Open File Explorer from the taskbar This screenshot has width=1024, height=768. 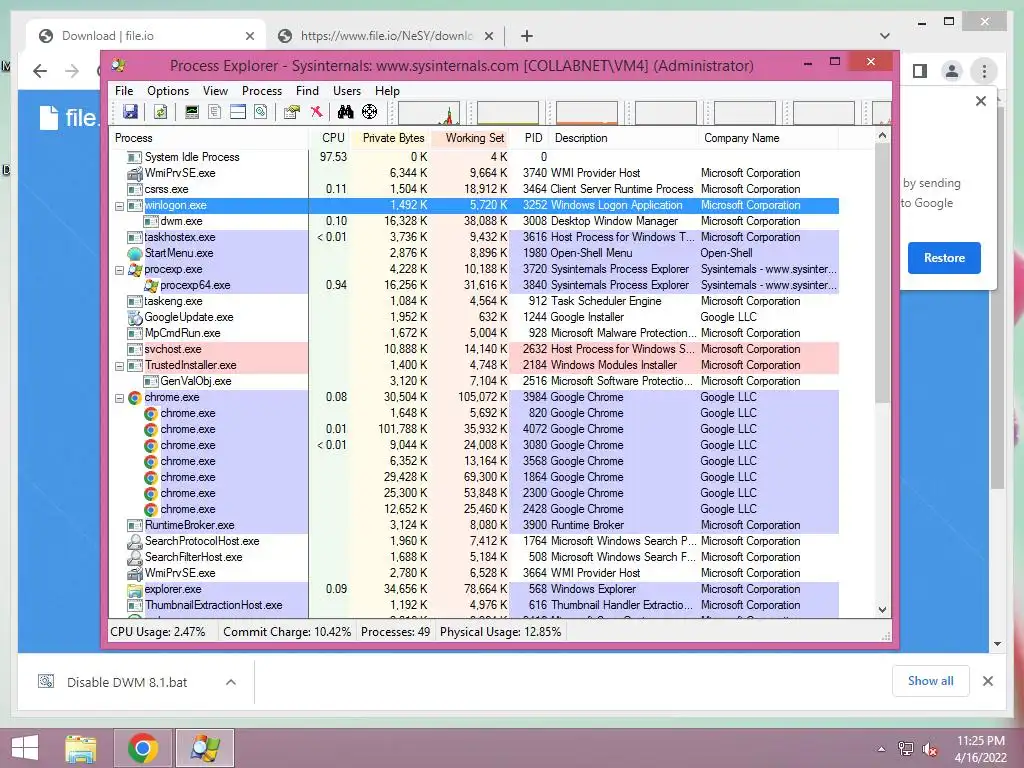click(80, 748)
